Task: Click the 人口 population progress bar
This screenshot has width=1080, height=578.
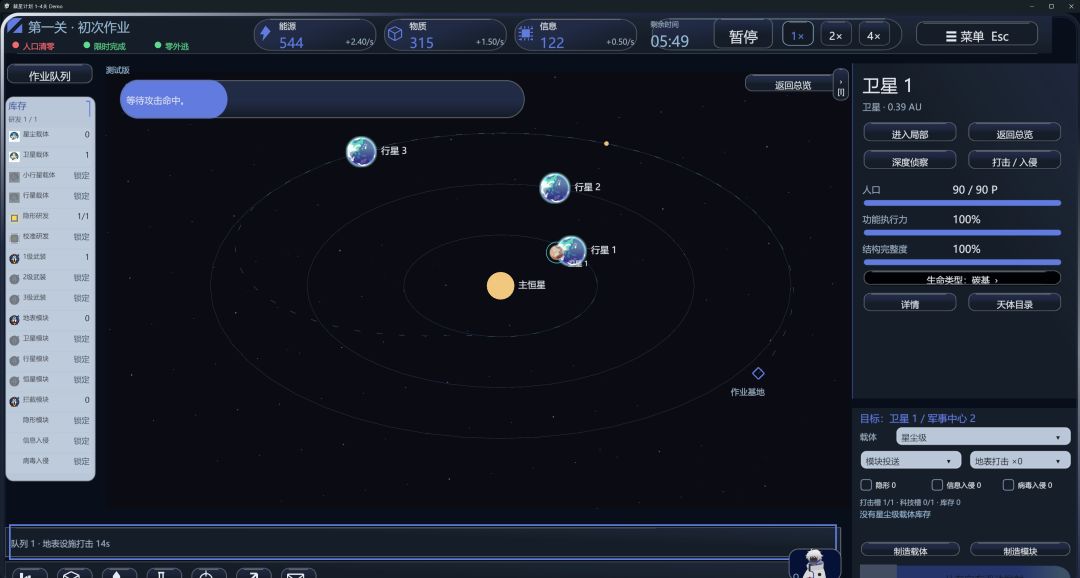Action: (x=962, y=203)
